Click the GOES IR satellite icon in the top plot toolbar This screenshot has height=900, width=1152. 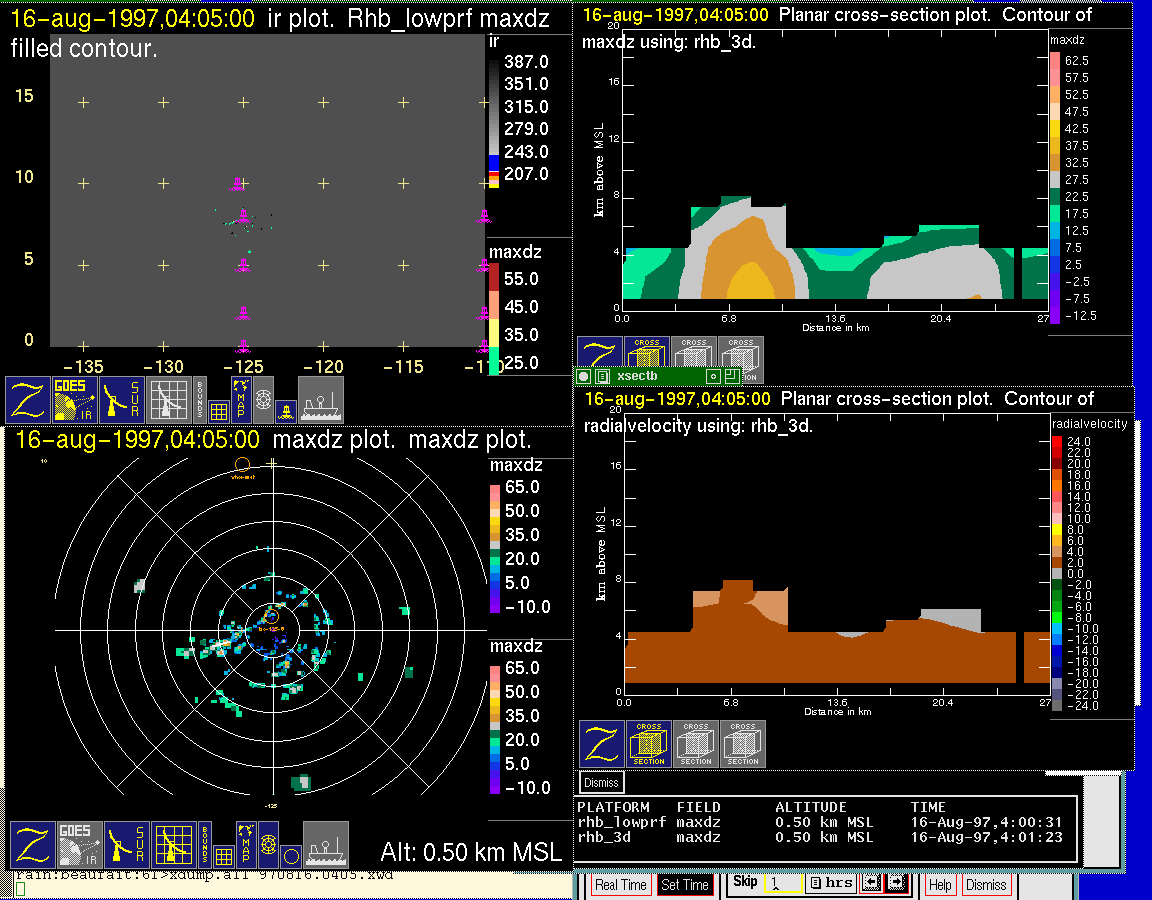[x=76, y=399]
